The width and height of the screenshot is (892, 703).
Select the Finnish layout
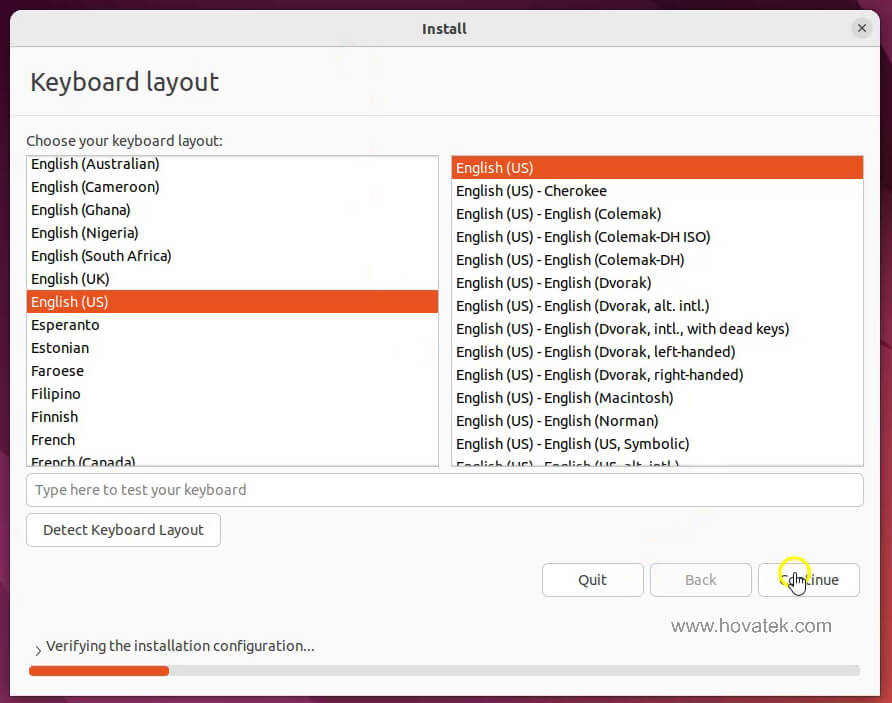coord(54,416)
